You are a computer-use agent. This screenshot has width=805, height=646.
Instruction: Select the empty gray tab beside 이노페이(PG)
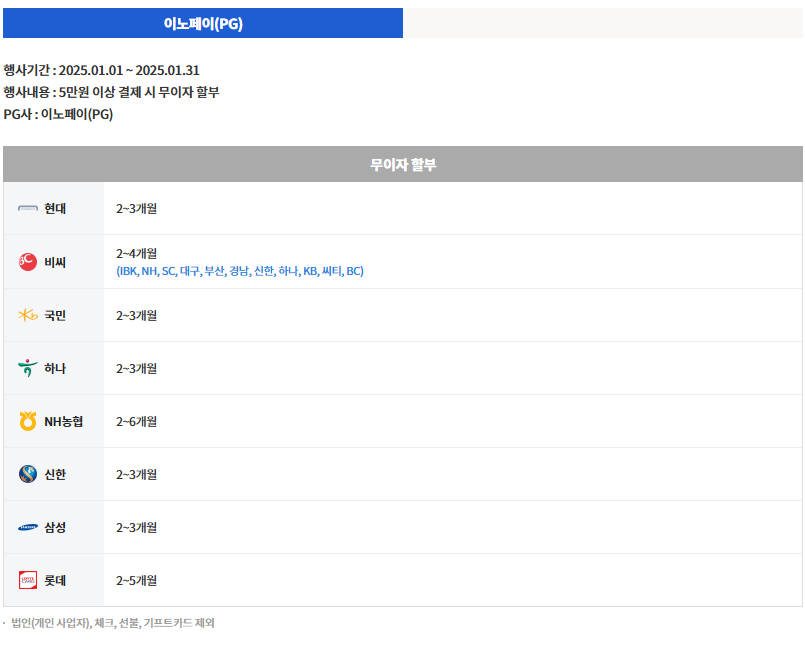pos(603,23)
